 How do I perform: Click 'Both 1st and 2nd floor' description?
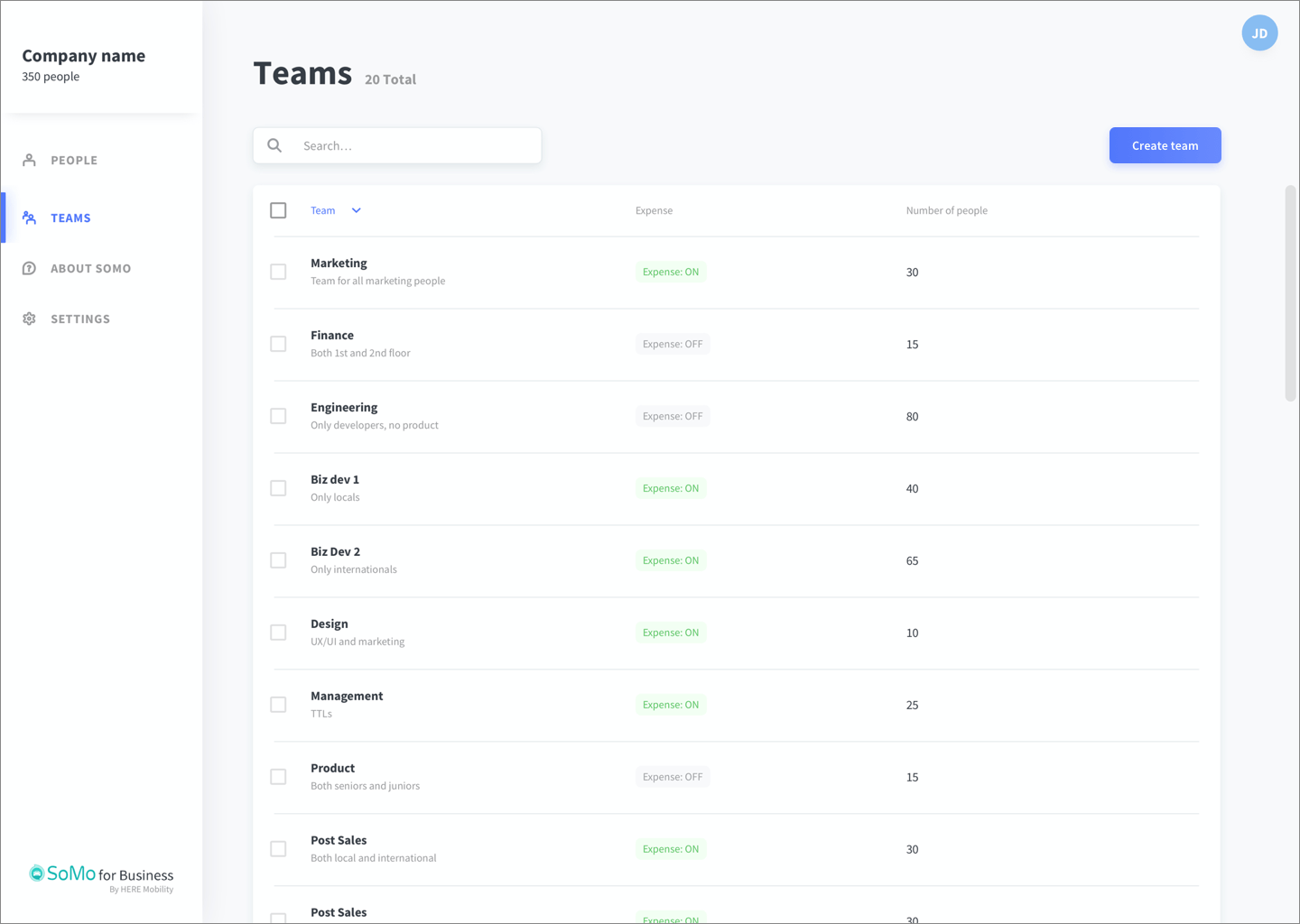360,353
